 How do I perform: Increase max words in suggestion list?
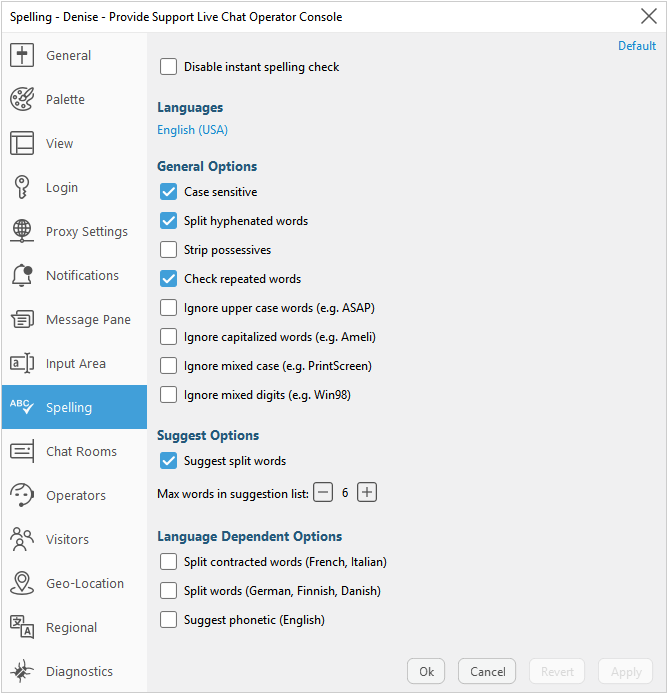pos(367,492)
